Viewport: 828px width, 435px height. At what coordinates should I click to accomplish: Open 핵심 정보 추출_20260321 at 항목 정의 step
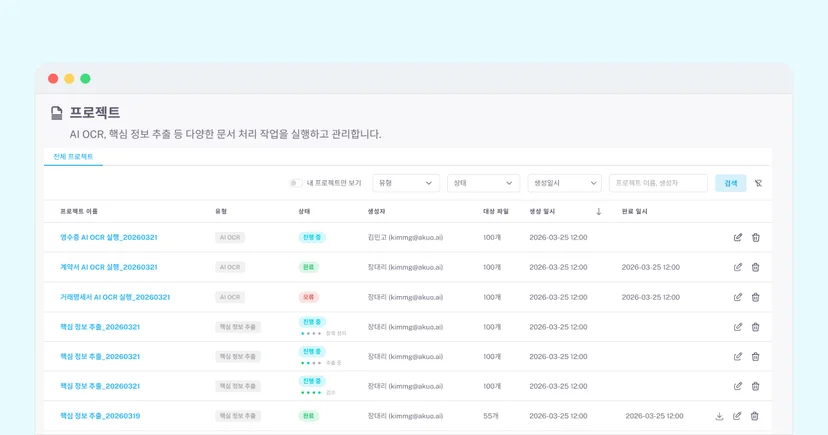point(100,327)
